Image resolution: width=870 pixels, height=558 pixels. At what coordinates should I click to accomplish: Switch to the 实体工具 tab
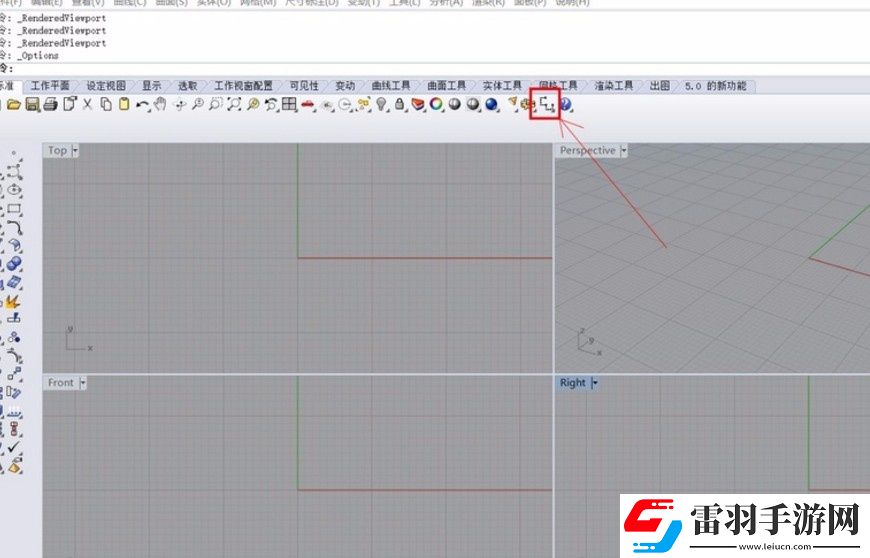pyautogui.click(x=502, y=86)
